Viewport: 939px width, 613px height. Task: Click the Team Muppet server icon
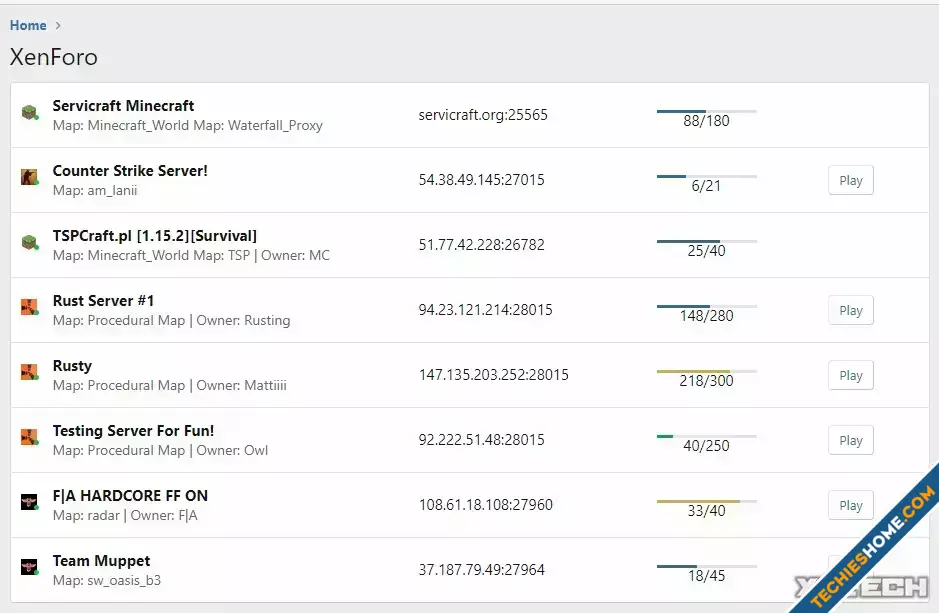pyautogui.click(x=30, y=567)
